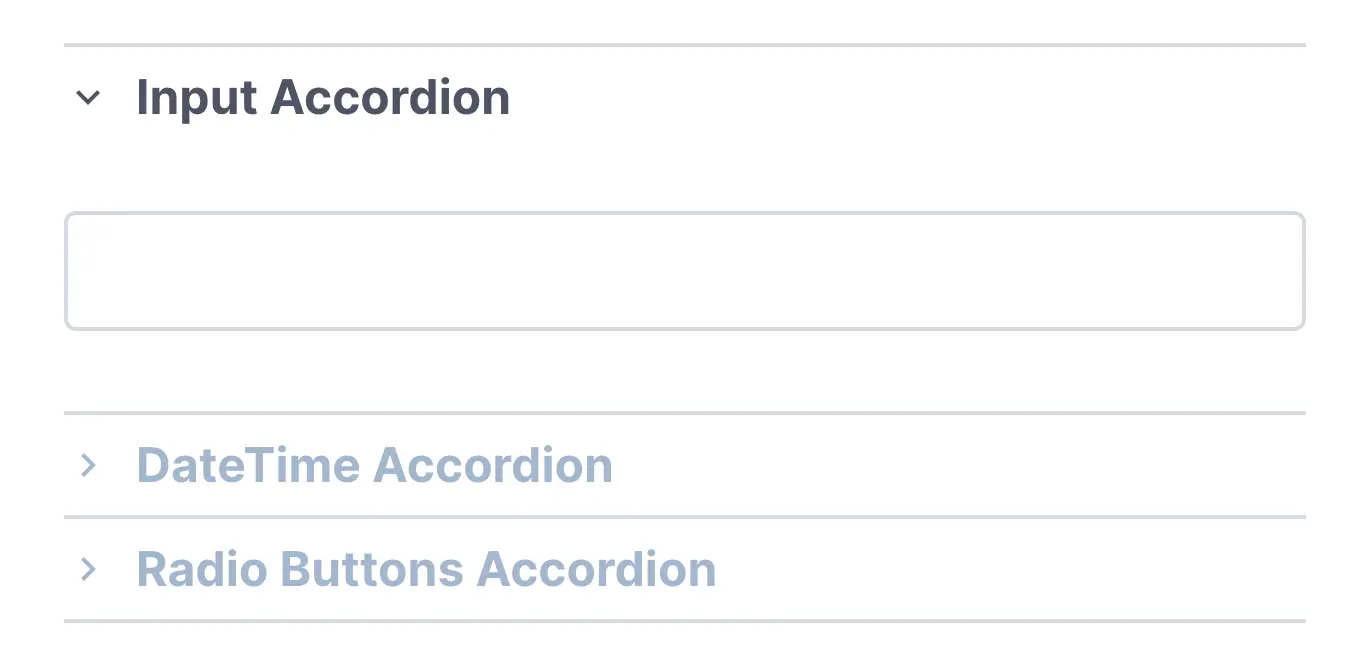The height and width of the screenshot is (668, 1368).
Task: Click the divider below Radio Buttons Accordion
Action: pos(684,620)
